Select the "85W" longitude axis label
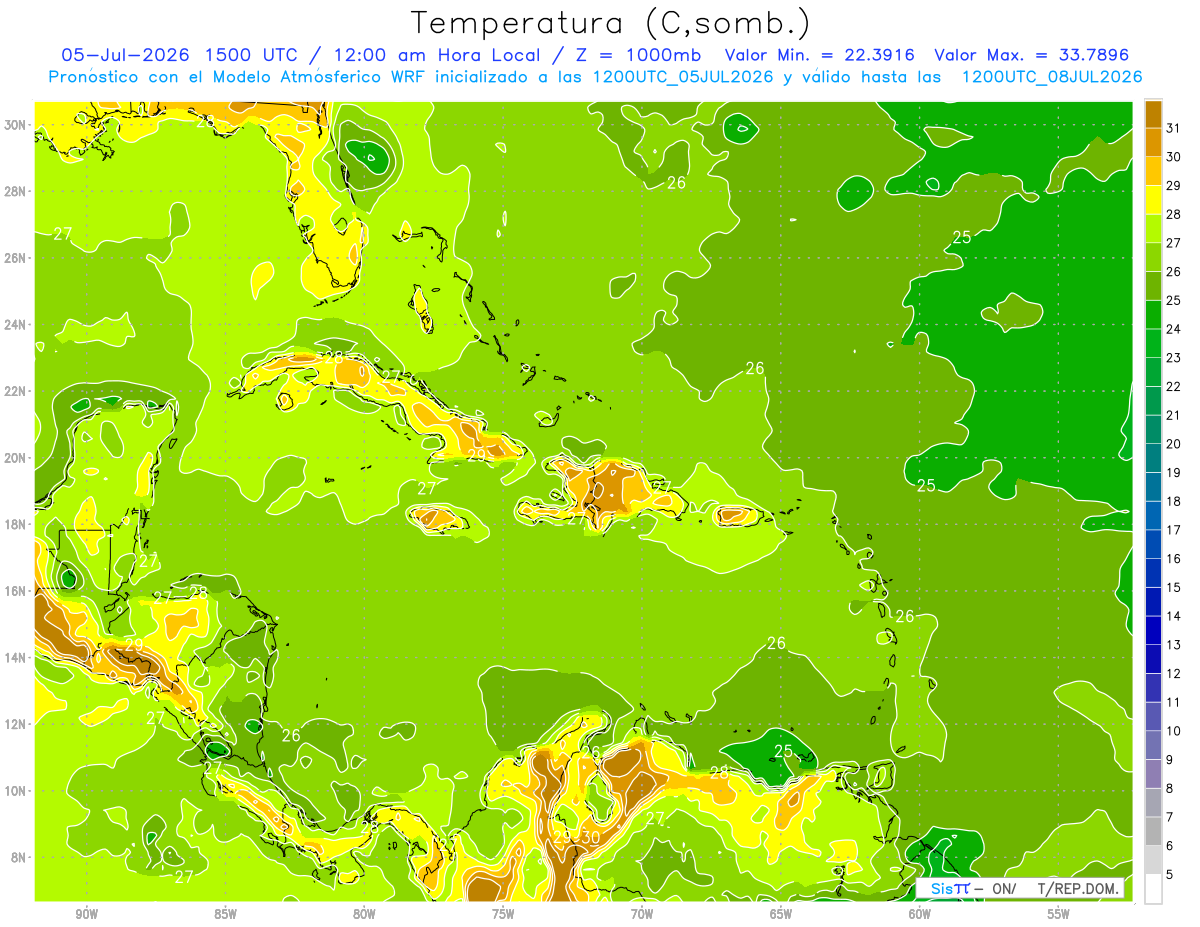The height and width of the screenshot is (927, 1200). pyautogui.click(x=226, y=914)
